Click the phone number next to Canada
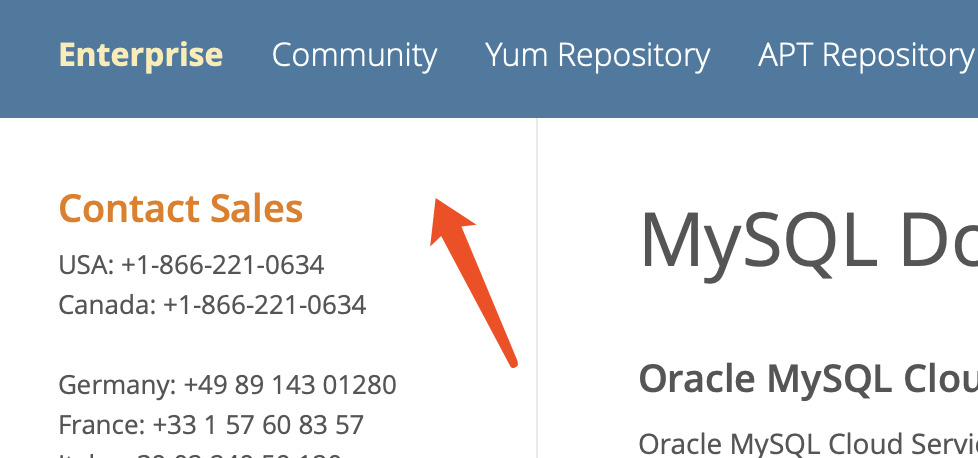 pyautogui.click(x=264, y=304)
